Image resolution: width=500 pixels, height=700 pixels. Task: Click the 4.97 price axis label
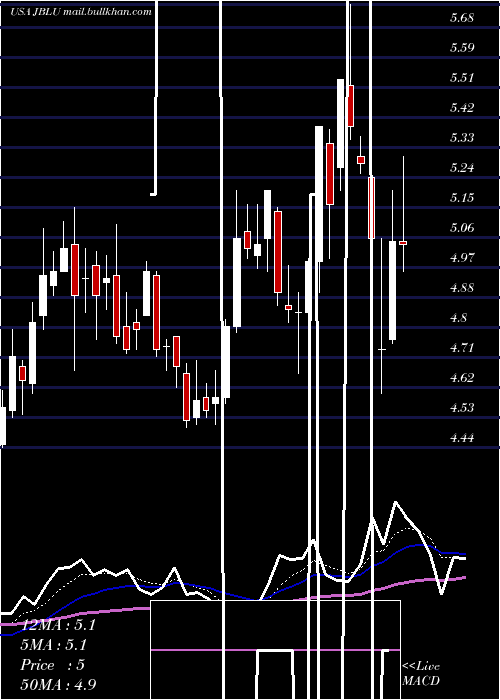[462, 258]
